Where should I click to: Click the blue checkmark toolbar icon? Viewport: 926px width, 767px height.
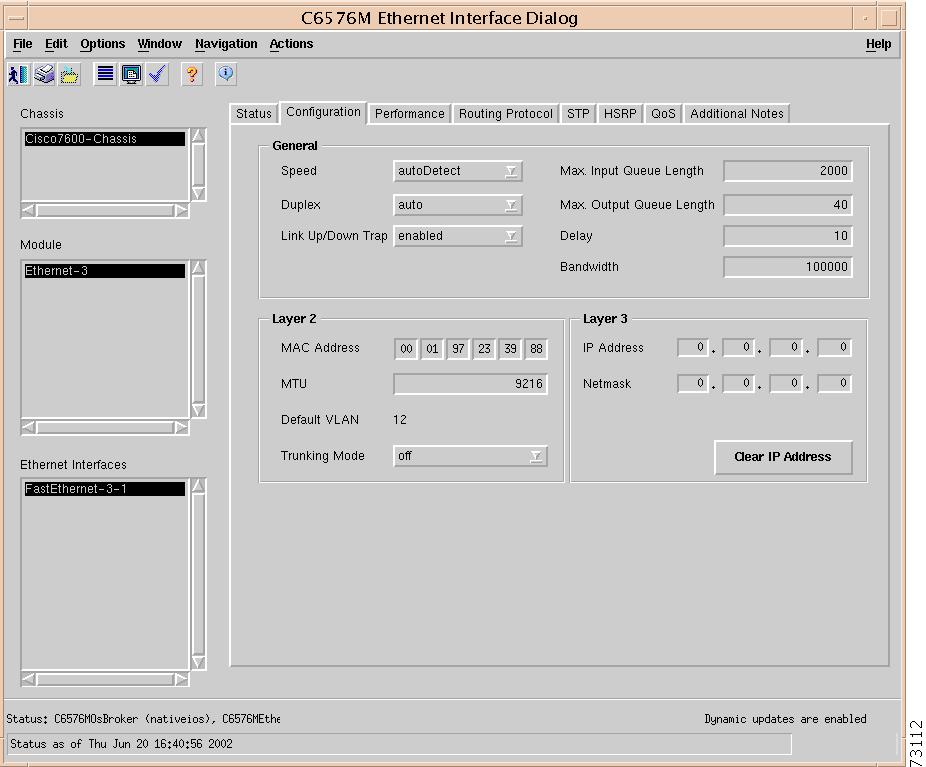click(x=157, y=74)
